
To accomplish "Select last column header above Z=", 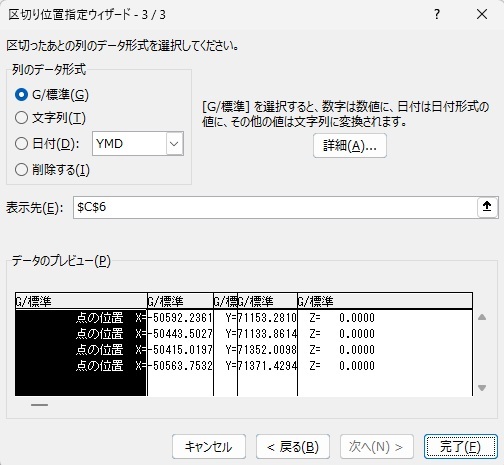I will click(x=385, y=301).
